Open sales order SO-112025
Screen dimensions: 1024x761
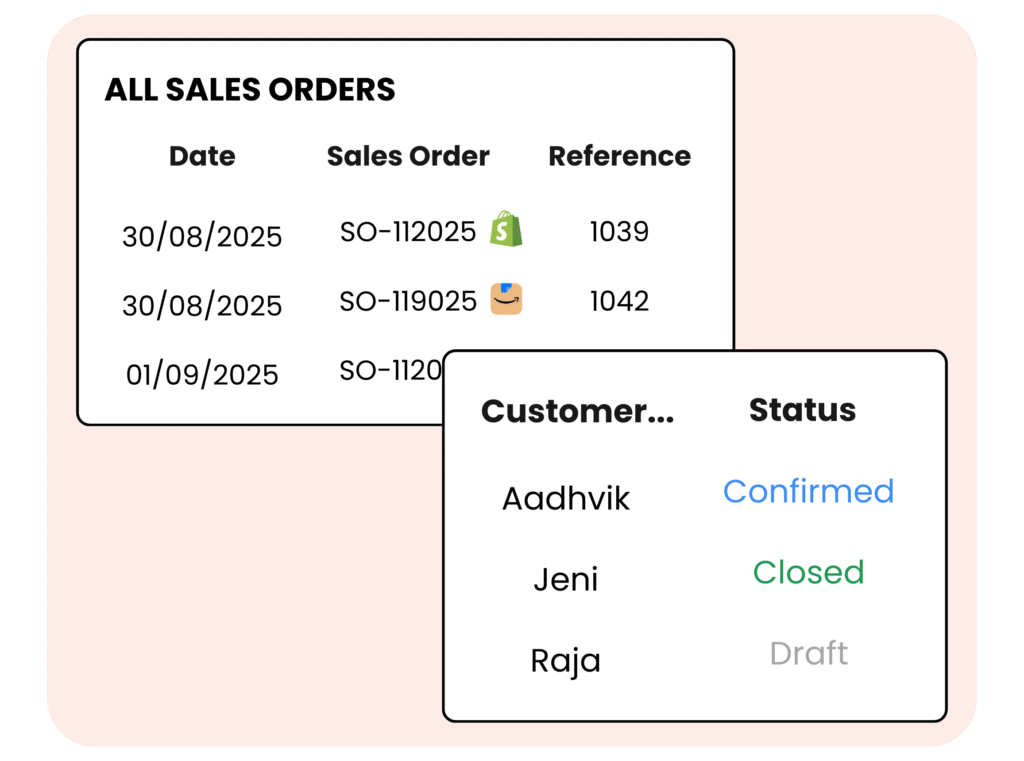pyautogui.click(x=407, y=232)
